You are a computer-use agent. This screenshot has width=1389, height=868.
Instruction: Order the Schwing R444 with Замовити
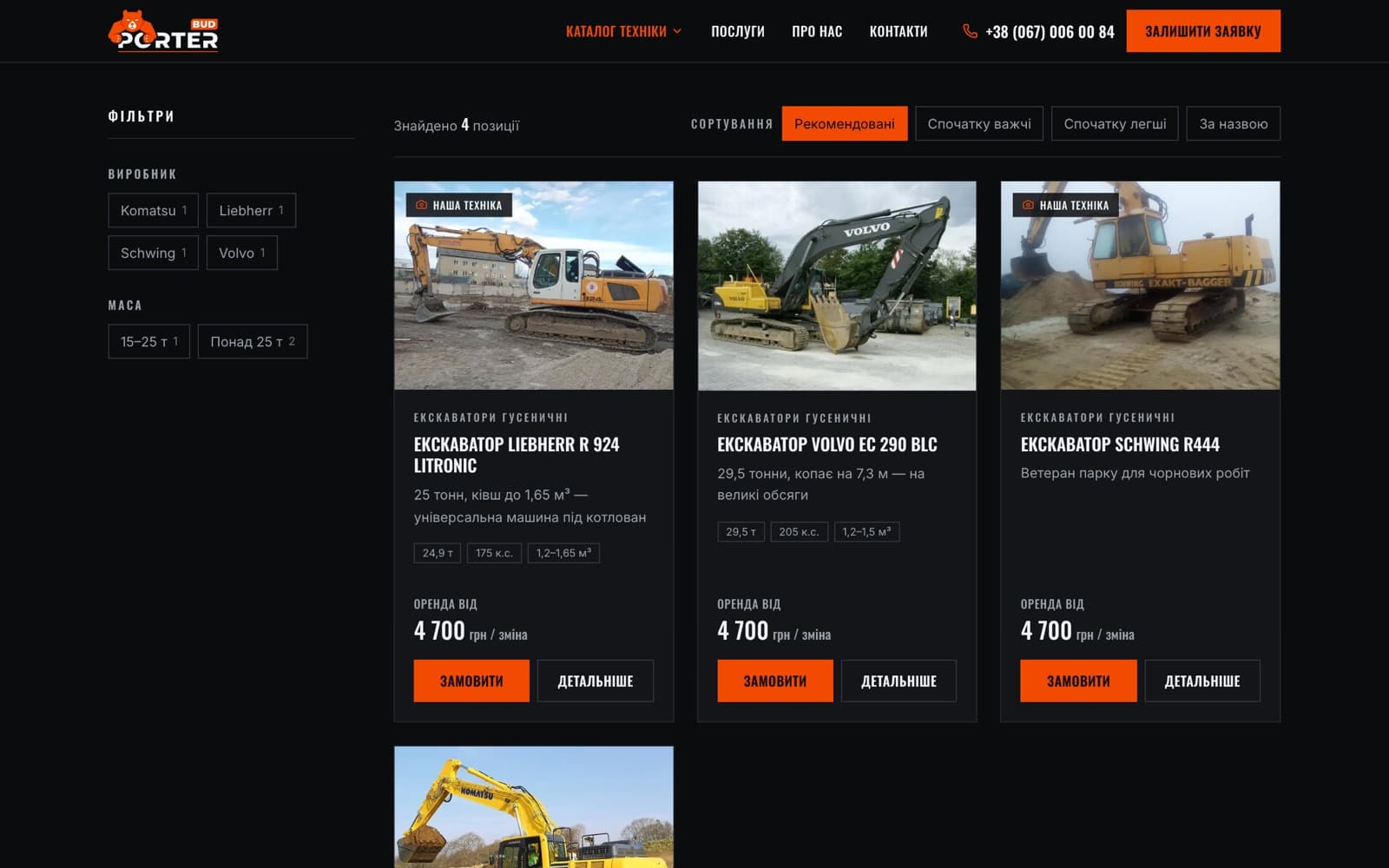1078,681
